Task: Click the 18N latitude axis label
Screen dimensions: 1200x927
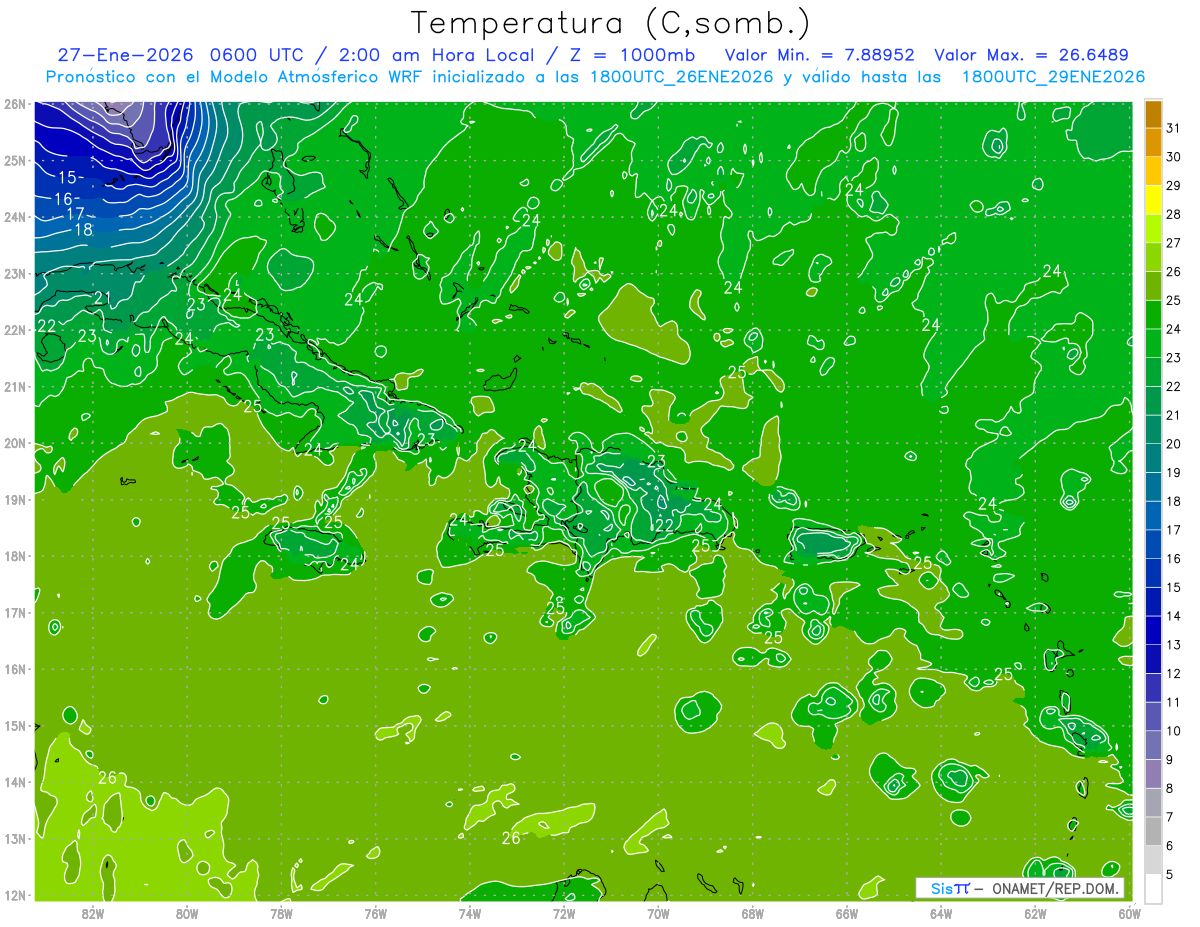Action: (x=14, y=556)
